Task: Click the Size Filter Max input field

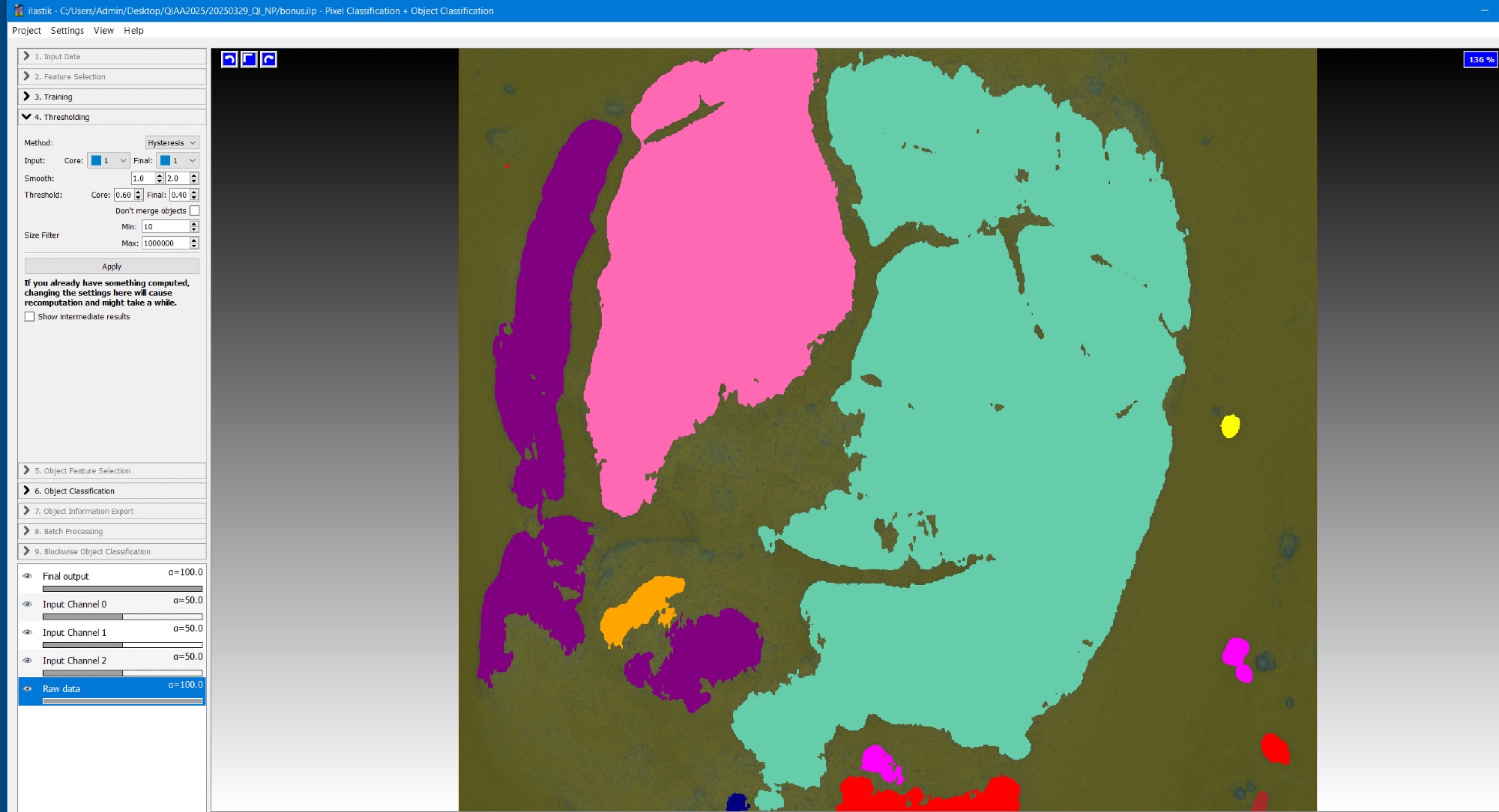Action: 165,243
